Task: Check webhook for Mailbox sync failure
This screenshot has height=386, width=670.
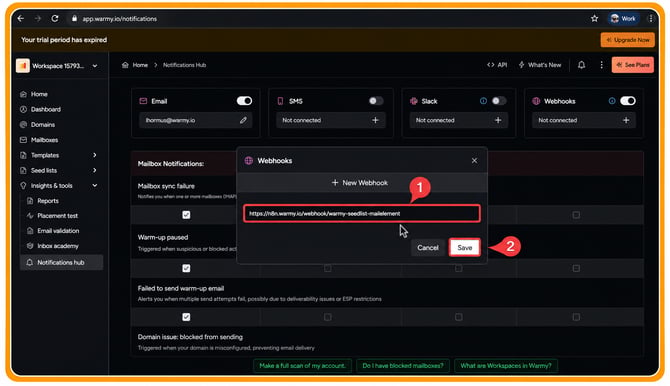Action: coord(576,215)
